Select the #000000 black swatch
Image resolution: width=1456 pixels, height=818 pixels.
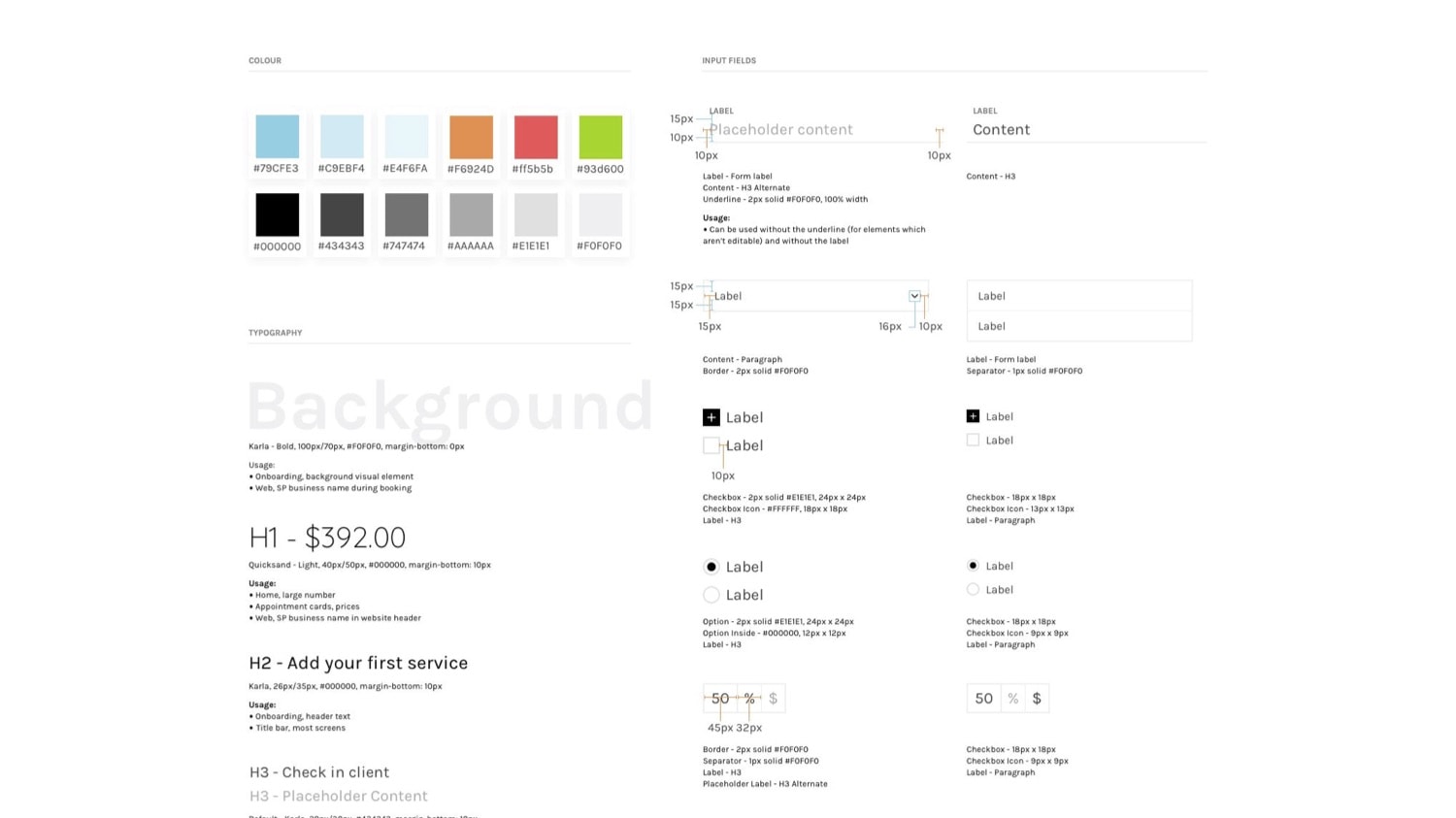(x=277, y=214)
